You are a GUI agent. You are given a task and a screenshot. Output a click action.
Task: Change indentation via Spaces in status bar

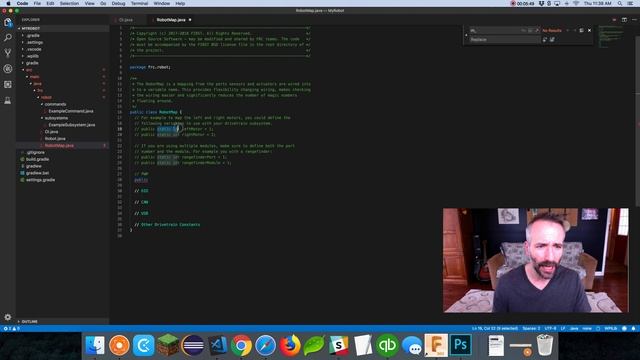pyautogui.click(x=531, y=329)
